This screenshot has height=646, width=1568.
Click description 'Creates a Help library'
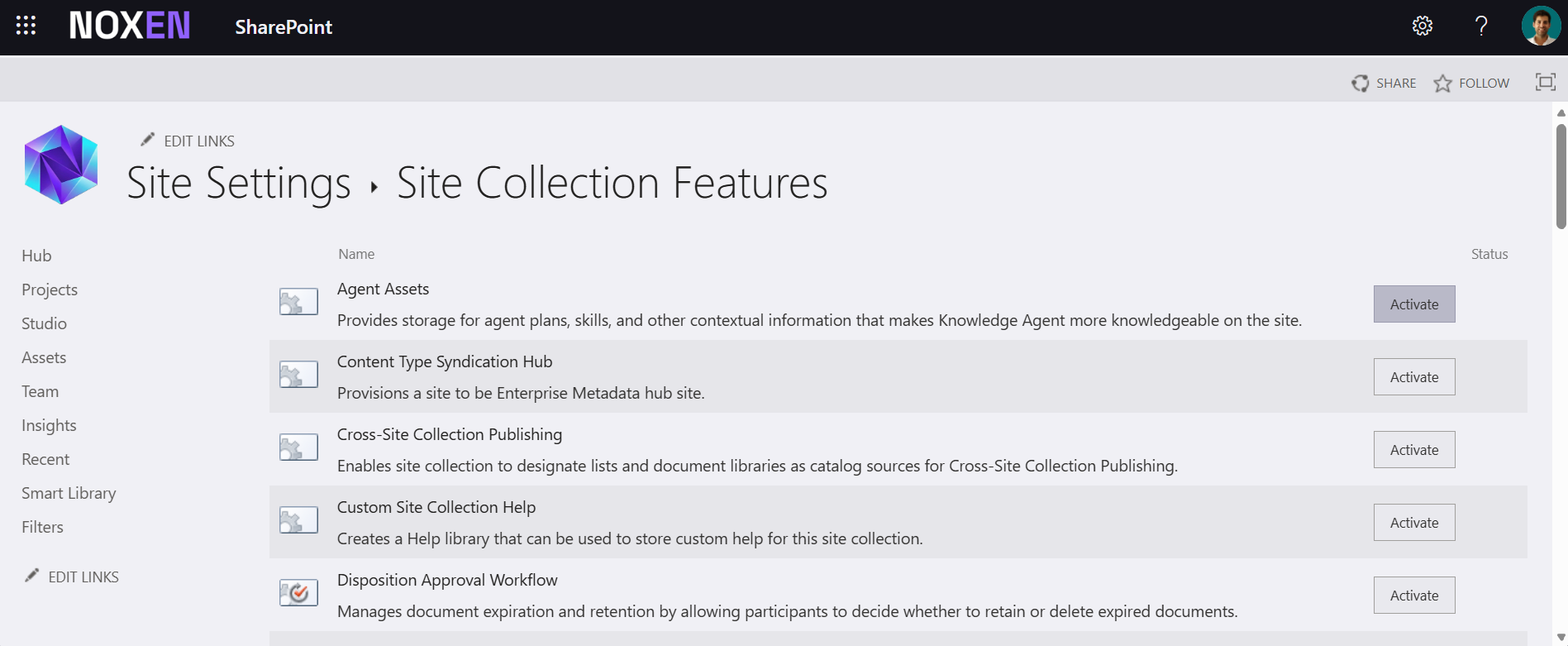pyautogui.click(x=630, y=538)
